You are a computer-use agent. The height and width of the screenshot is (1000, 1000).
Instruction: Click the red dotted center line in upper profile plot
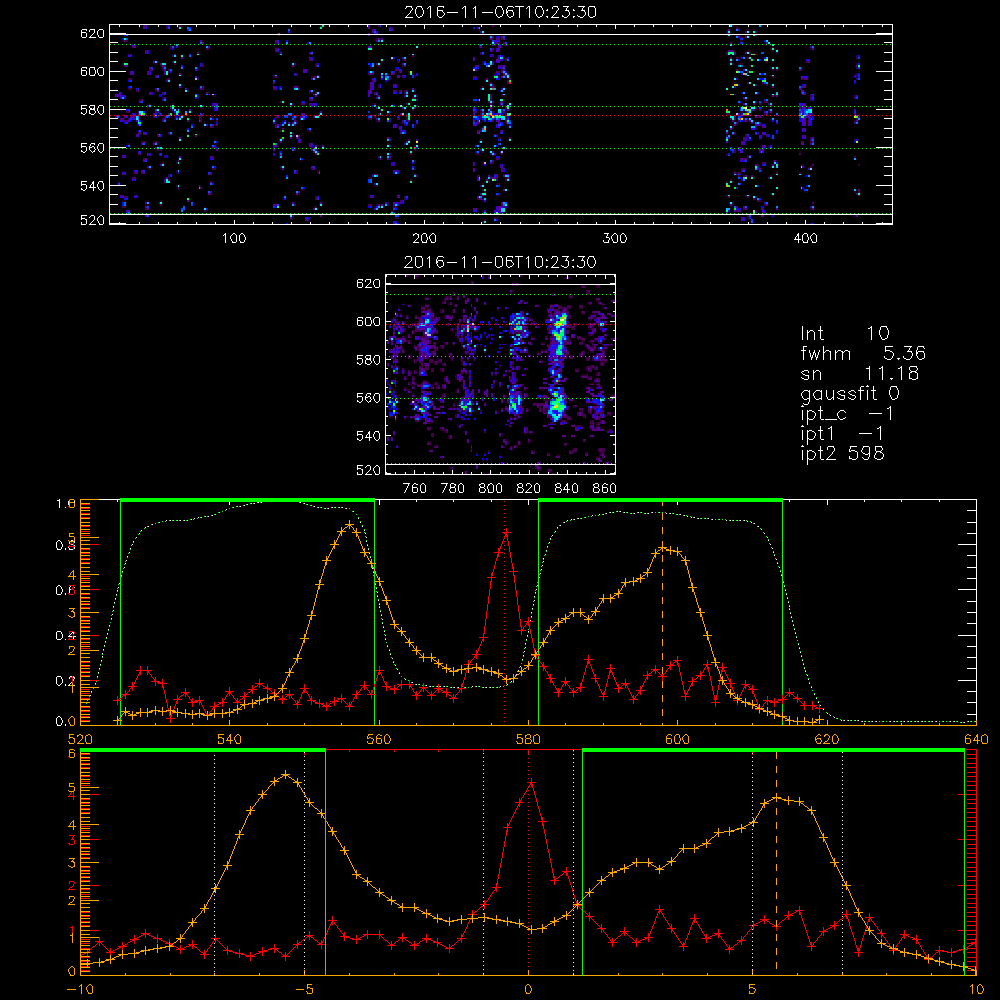504,612
